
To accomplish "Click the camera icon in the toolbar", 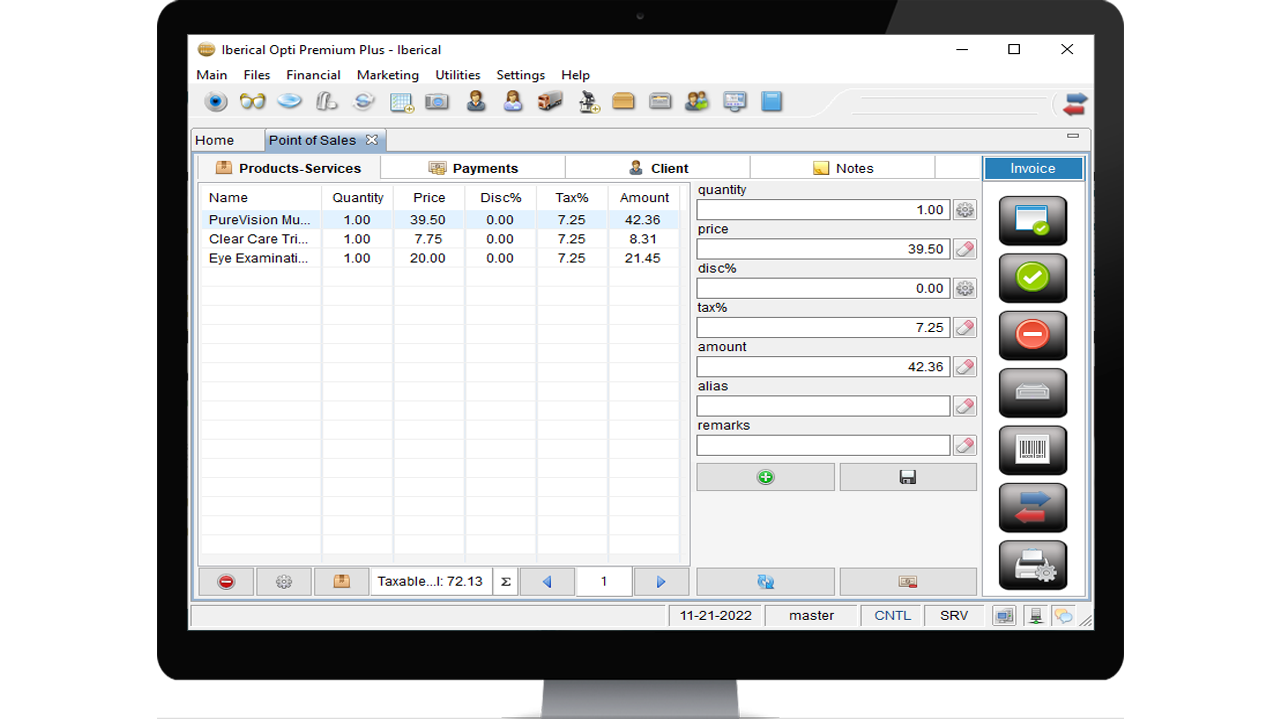I will pos(437,102).
